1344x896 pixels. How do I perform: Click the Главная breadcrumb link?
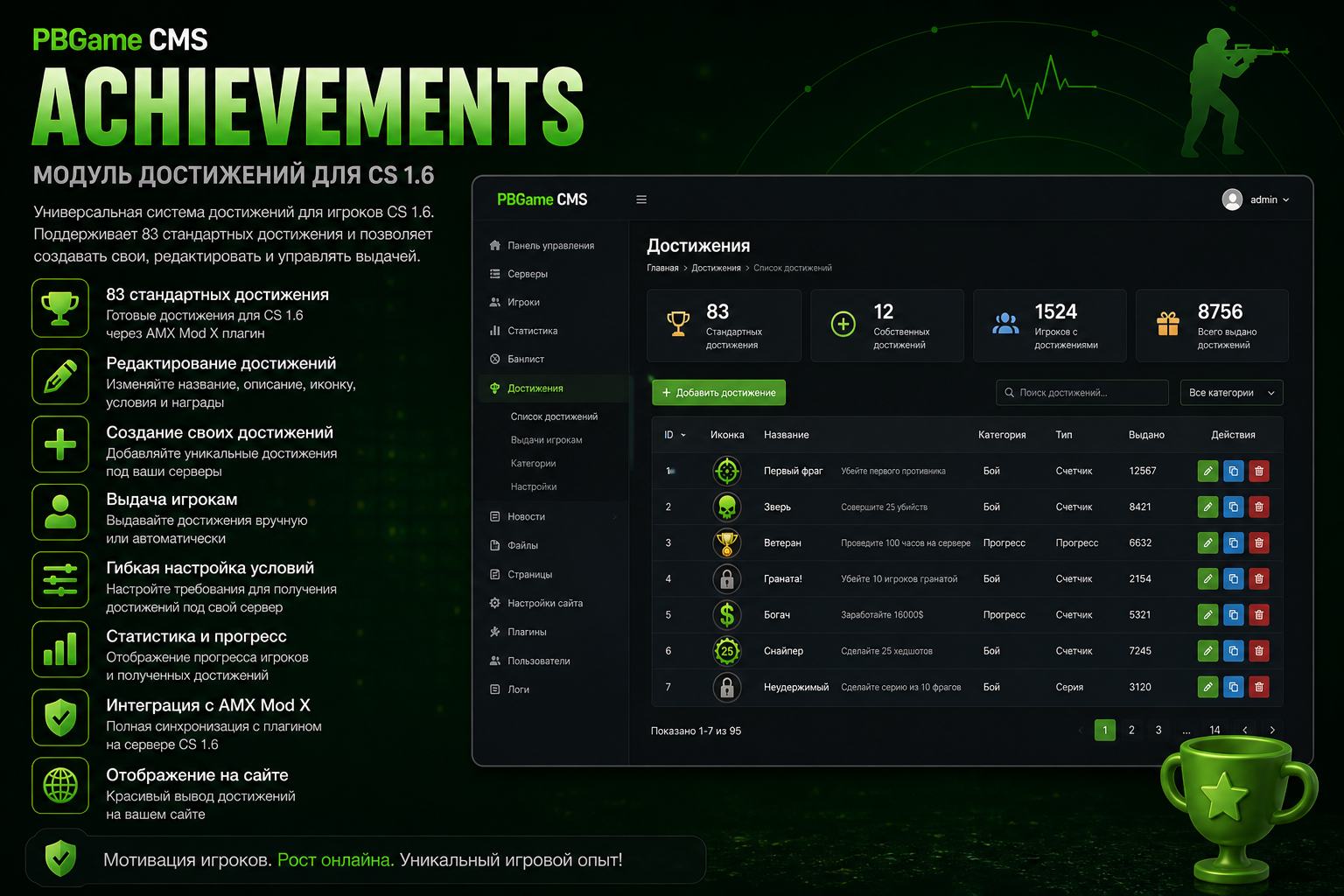[x=662, y=268]
